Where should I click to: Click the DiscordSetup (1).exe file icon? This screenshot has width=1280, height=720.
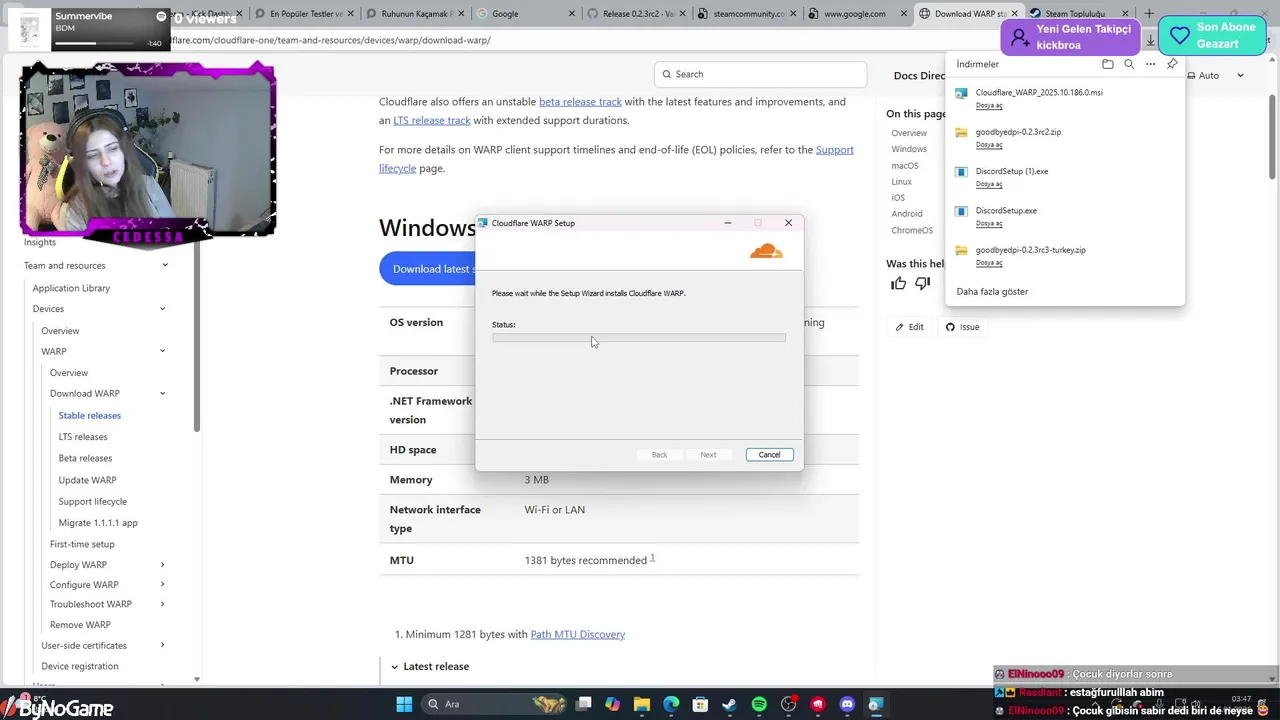(961, 172)
